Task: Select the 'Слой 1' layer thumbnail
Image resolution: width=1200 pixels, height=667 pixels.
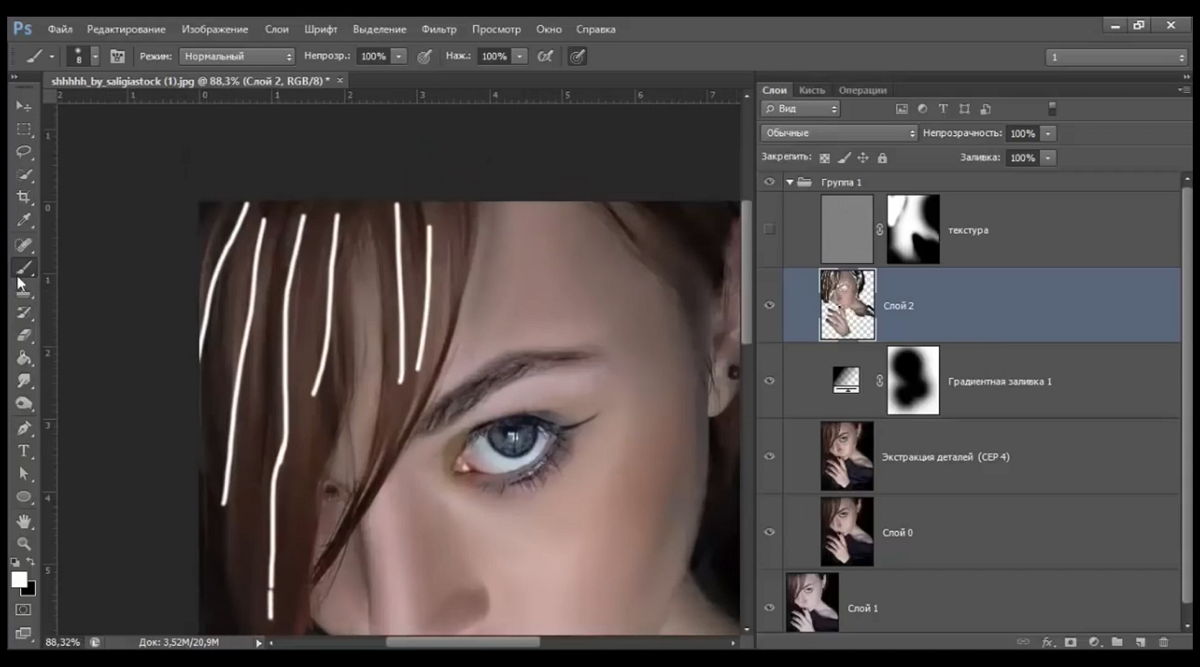Action: click(812, 602)
